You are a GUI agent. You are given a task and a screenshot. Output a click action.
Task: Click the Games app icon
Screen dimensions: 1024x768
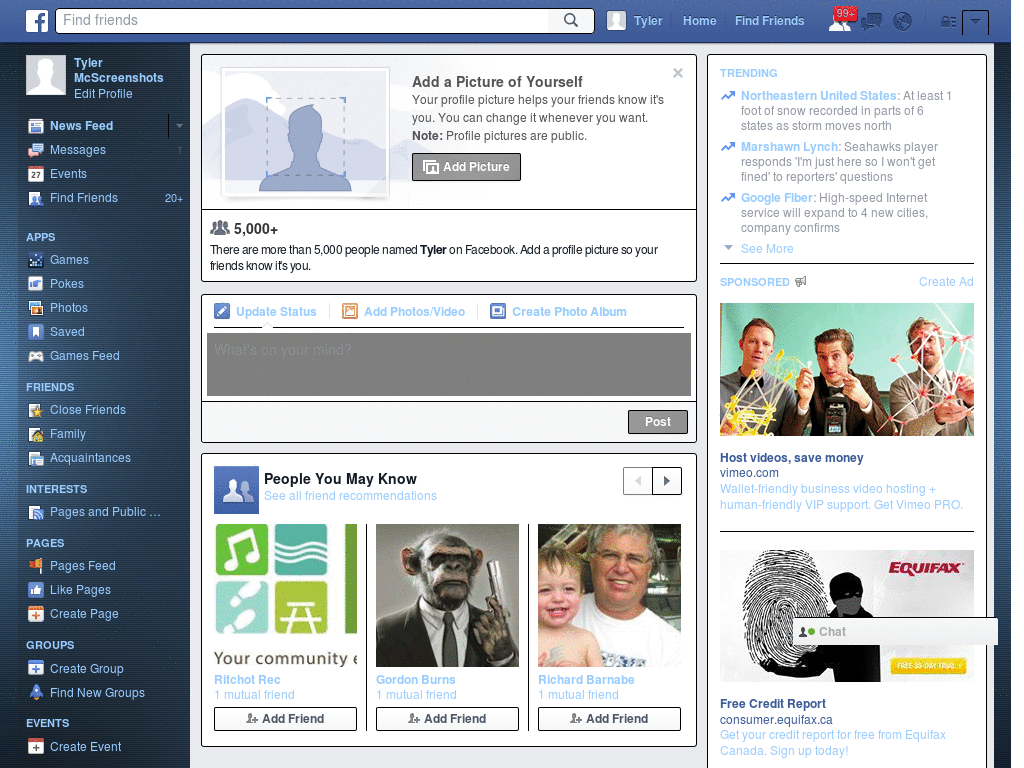click(x=36, y=260)
